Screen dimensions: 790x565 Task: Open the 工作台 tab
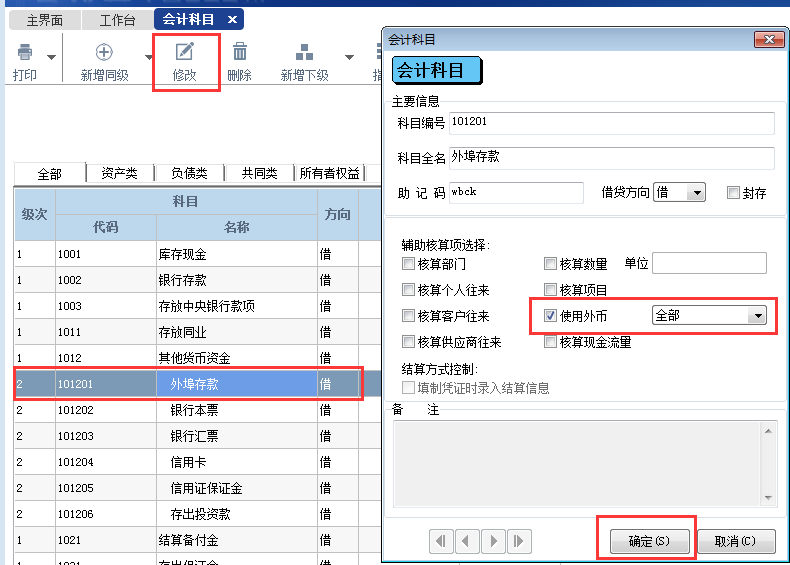click(x=117, y=19)
